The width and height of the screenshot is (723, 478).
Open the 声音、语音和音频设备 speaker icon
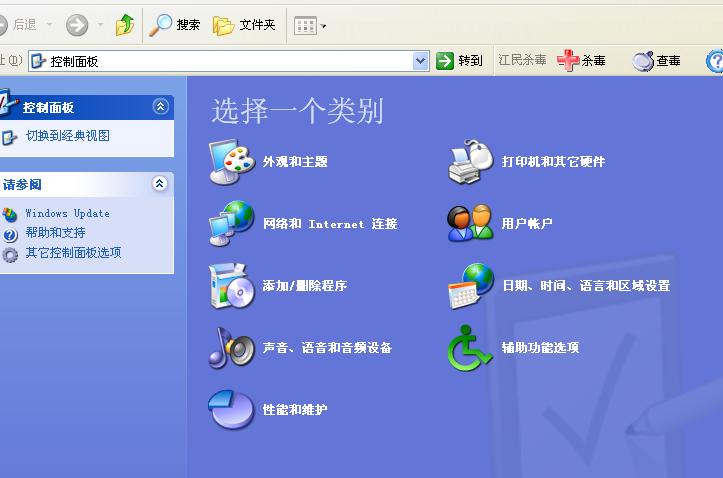(x=231, y=348)
